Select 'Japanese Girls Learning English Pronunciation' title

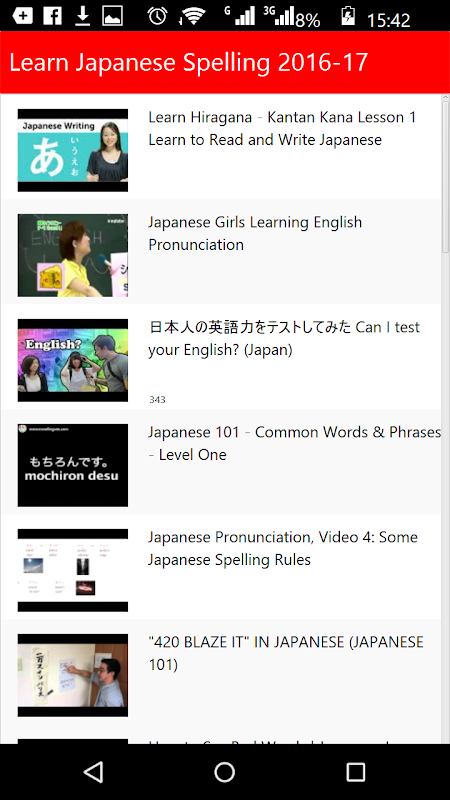[x=255, y=234]
